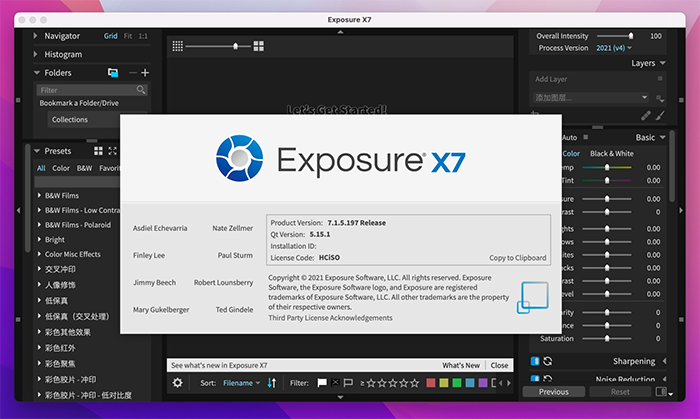Close the what's new notification bar
Image resolution: width=700 pixels, height=419 pixels.
[x=499, y=365]
